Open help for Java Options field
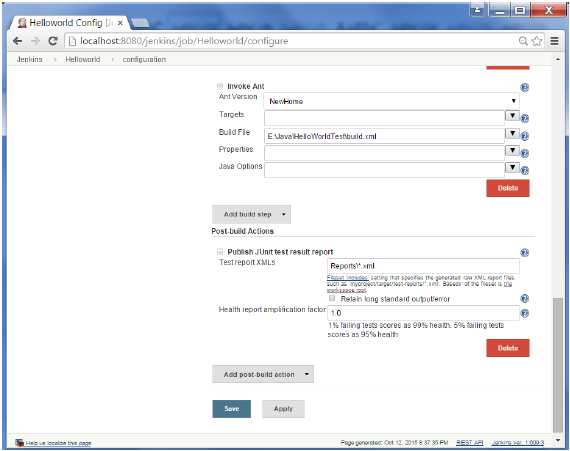The image size is (570, 451). (x=524, y=170)
